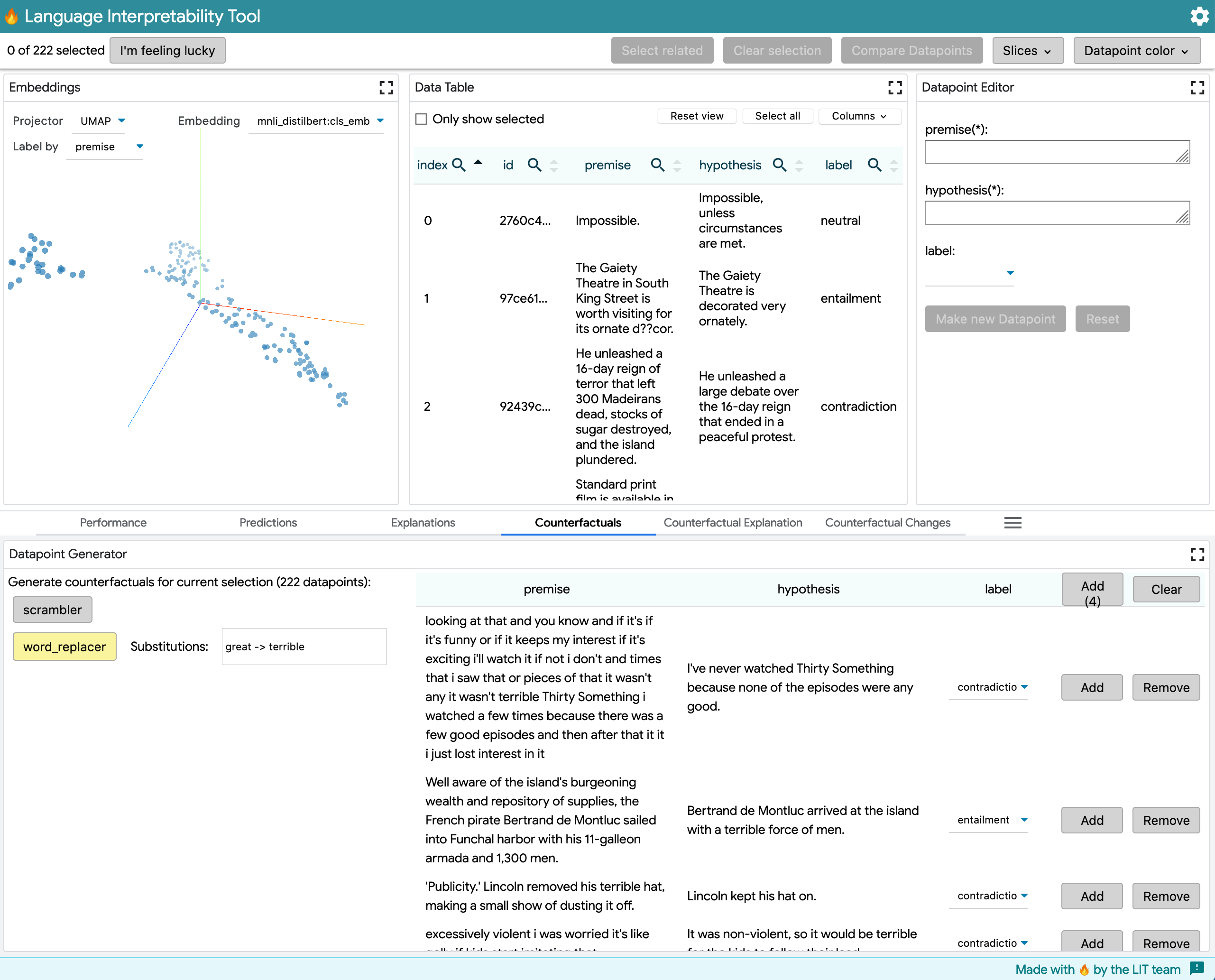
Task: Search the hypothesis column via magnifier
Action: point(779,165)
